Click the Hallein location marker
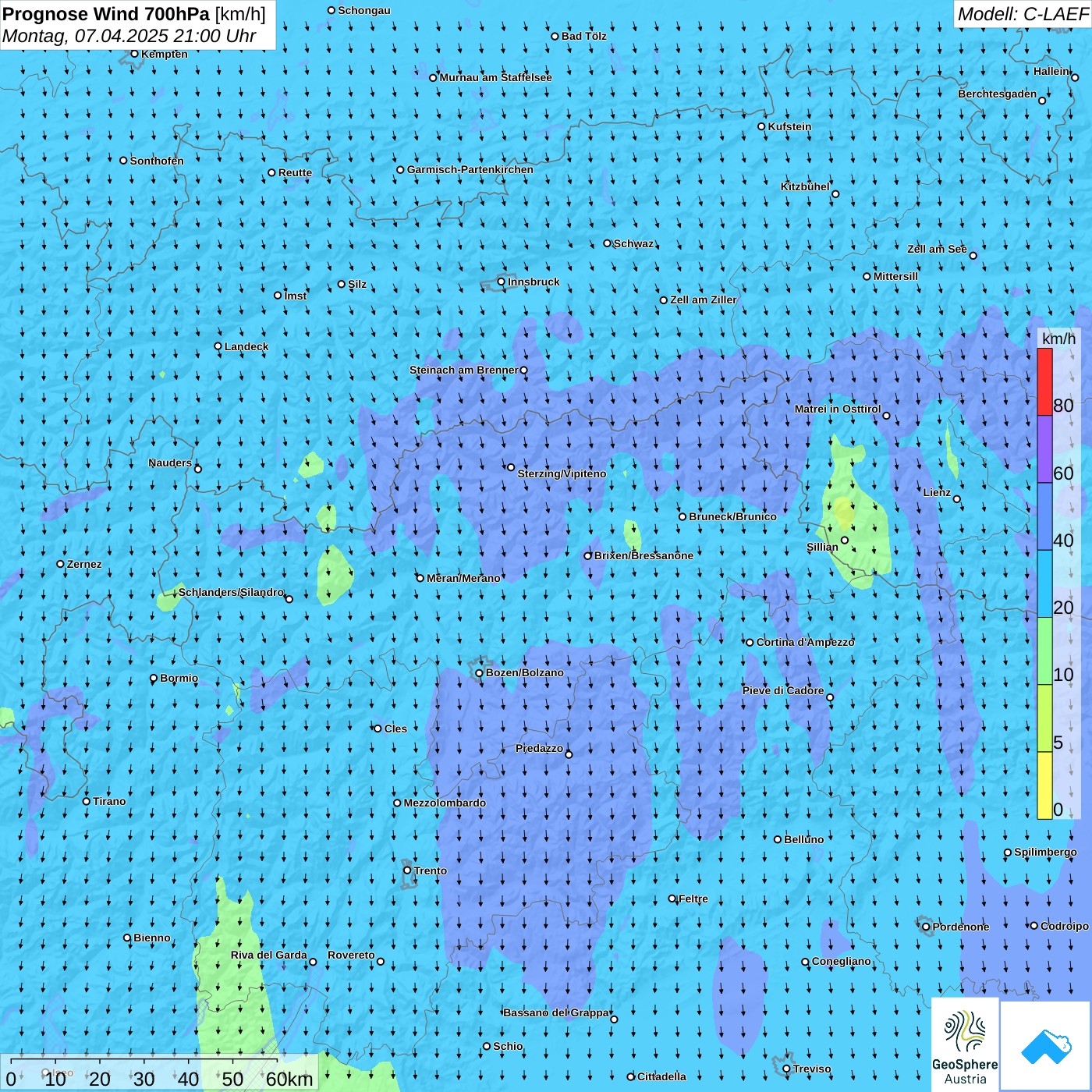 point(1075,77)
